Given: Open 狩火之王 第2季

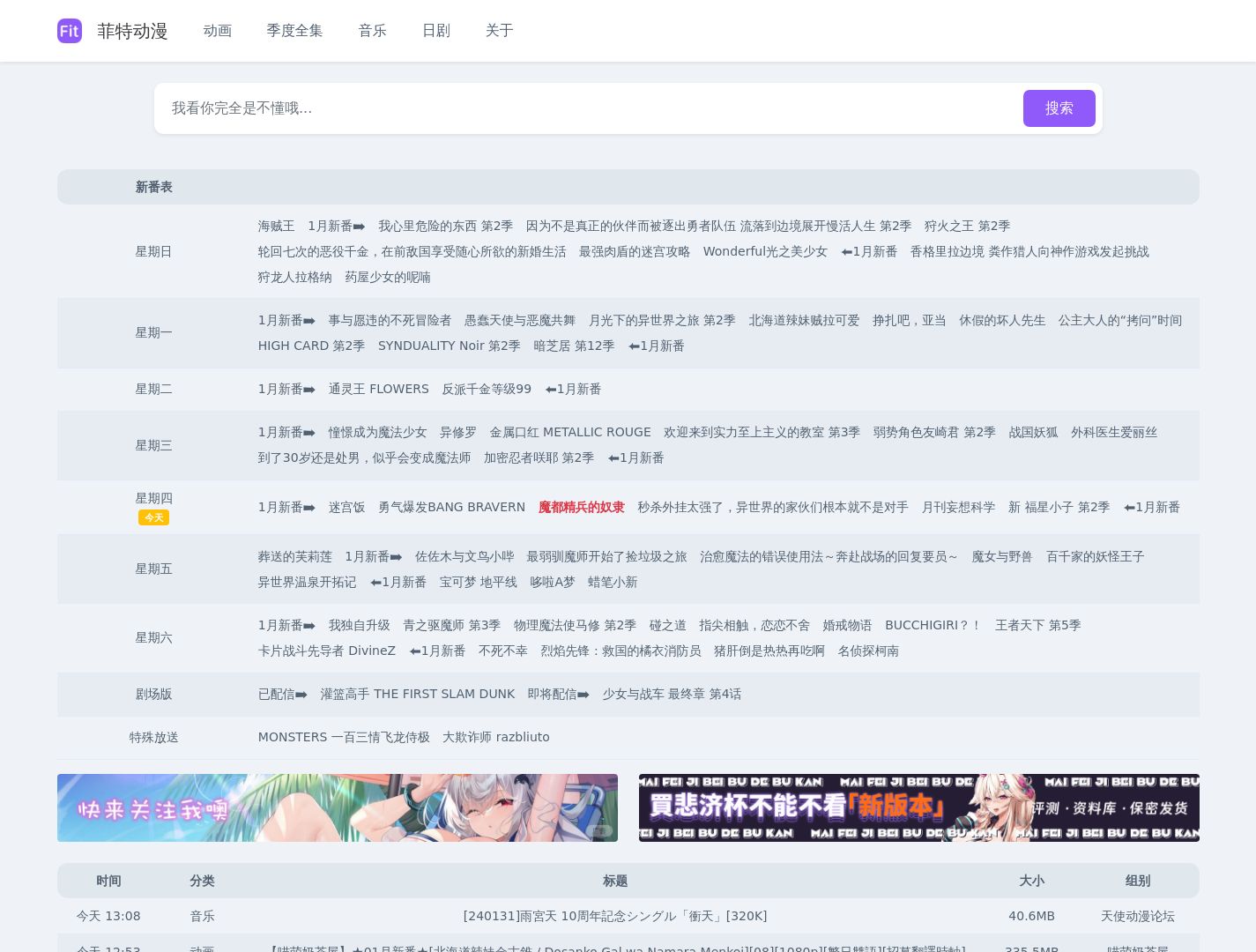Looking at the screenshot, I should 967,227.
